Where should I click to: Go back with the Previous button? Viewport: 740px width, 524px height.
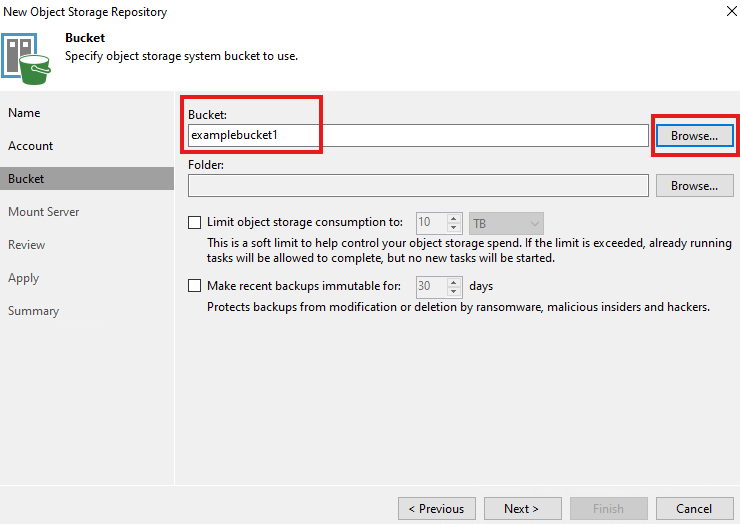pyautogui.click(x=436, y=508)
